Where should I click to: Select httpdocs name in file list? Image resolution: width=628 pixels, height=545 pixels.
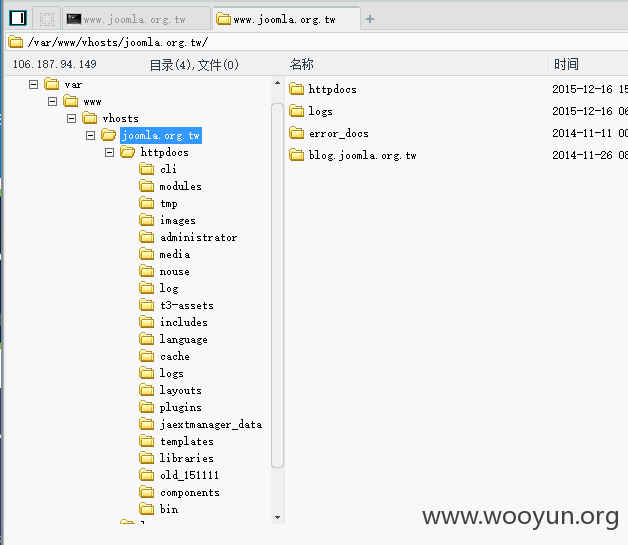click(332, 89)
